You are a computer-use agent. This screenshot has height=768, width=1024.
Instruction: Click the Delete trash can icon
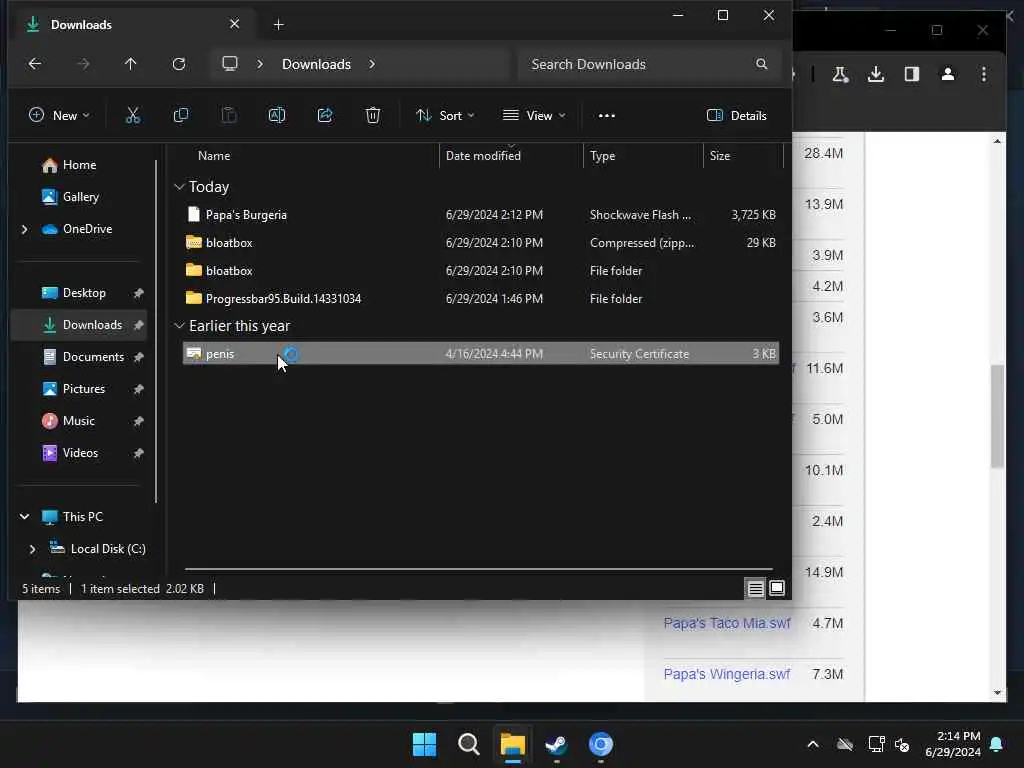(x=373, y=116)
